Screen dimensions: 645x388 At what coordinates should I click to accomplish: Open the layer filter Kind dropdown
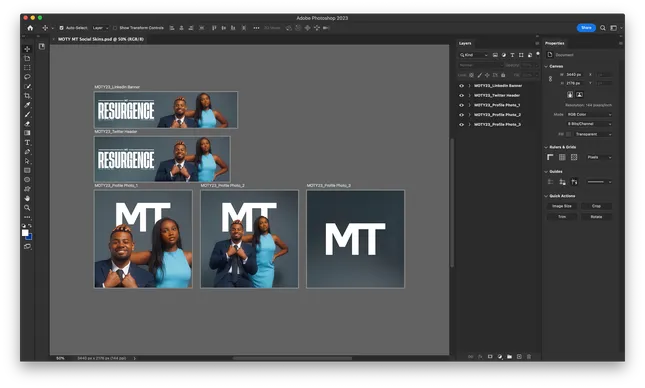click(x=473, y=55)
